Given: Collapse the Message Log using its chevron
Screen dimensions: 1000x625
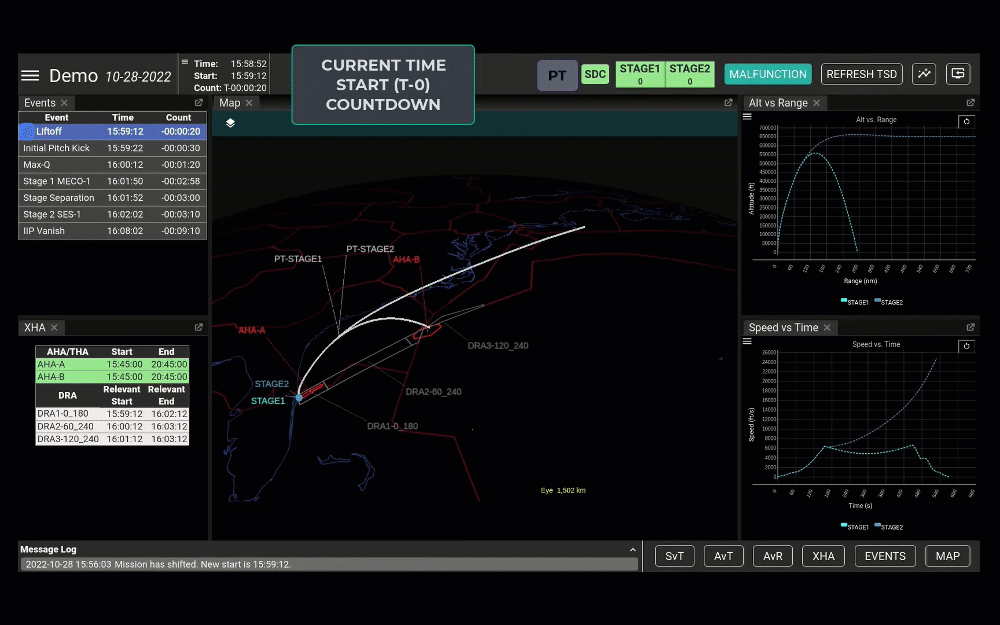Looking at the screenshot, I should pos(632,549).
